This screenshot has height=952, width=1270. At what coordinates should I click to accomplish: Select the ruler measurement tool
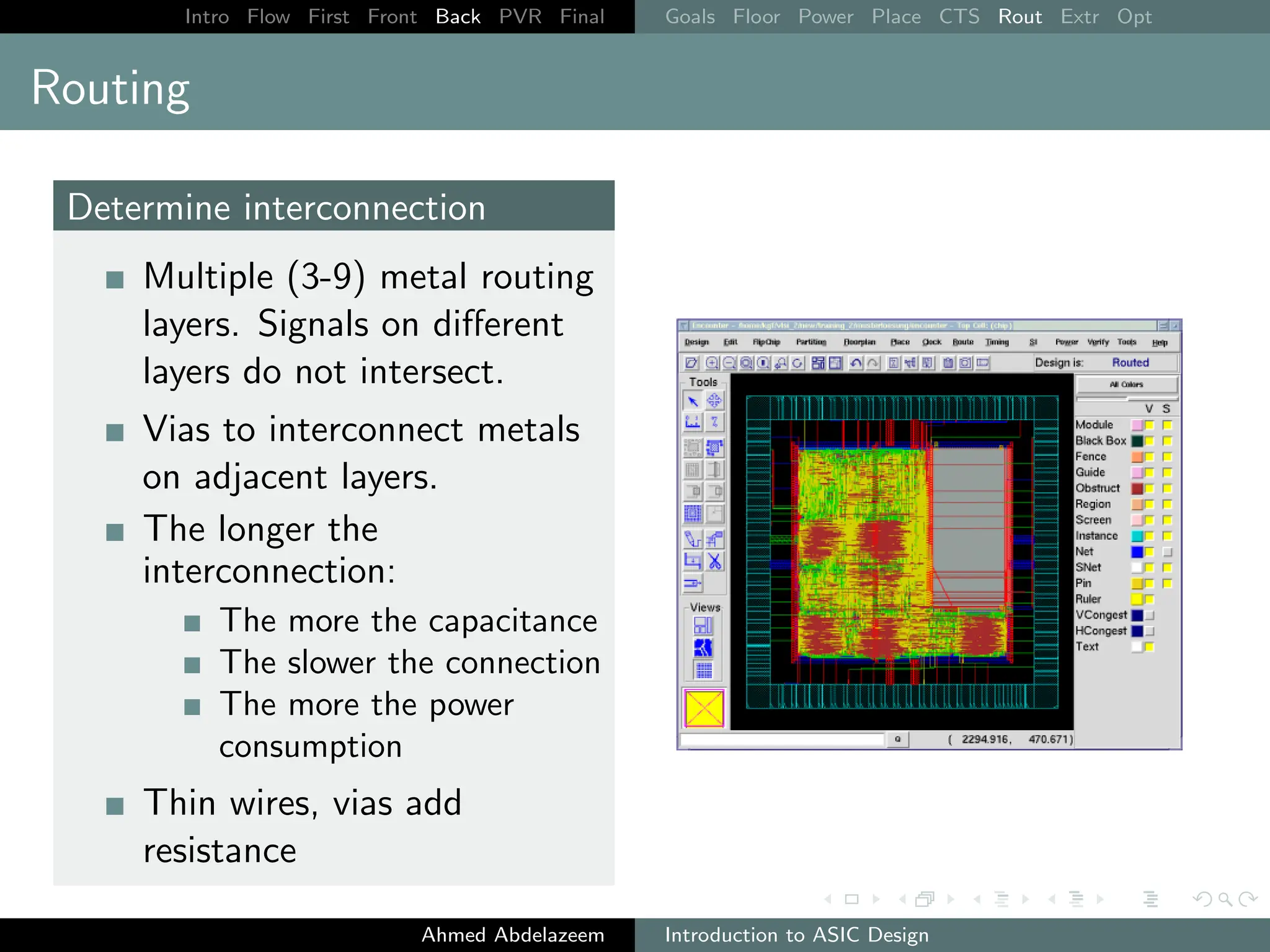point(693,423)
